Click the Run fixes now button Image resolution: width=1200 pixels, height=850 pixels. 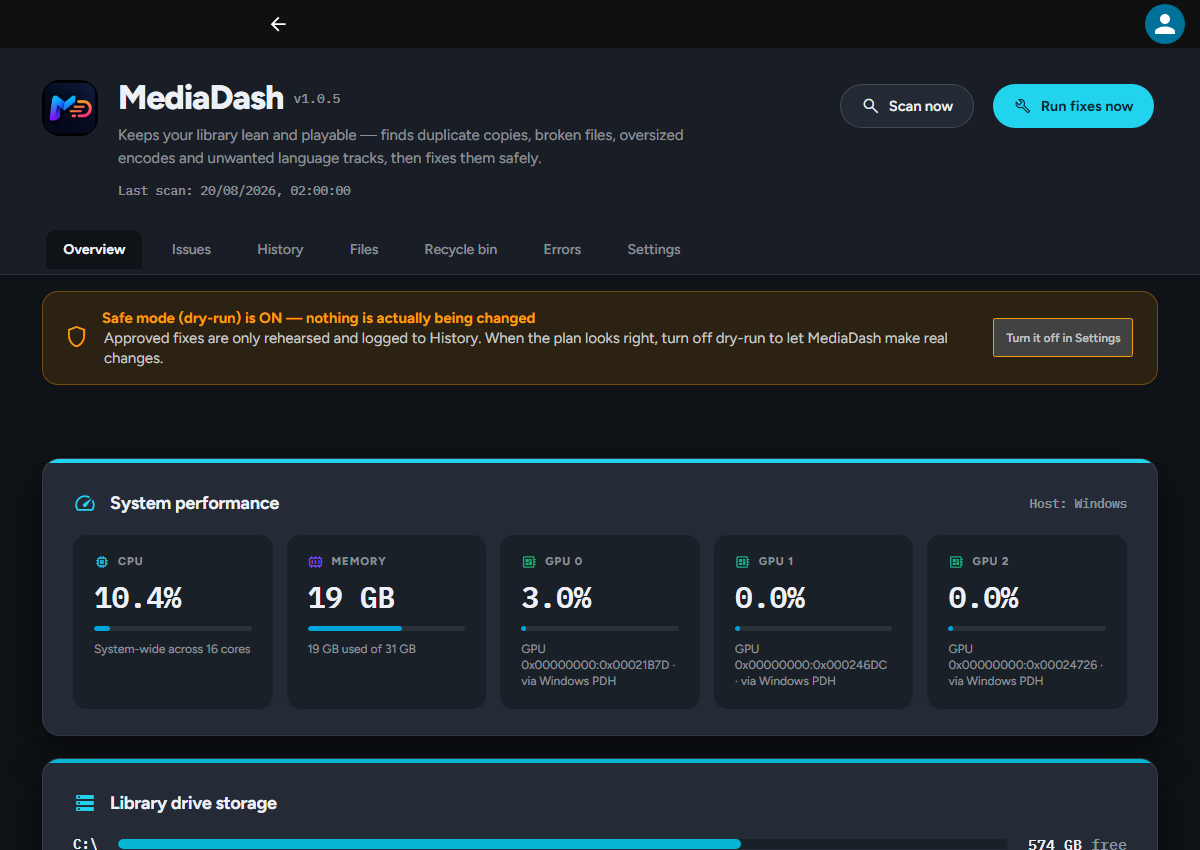[x=1073, y=106]
